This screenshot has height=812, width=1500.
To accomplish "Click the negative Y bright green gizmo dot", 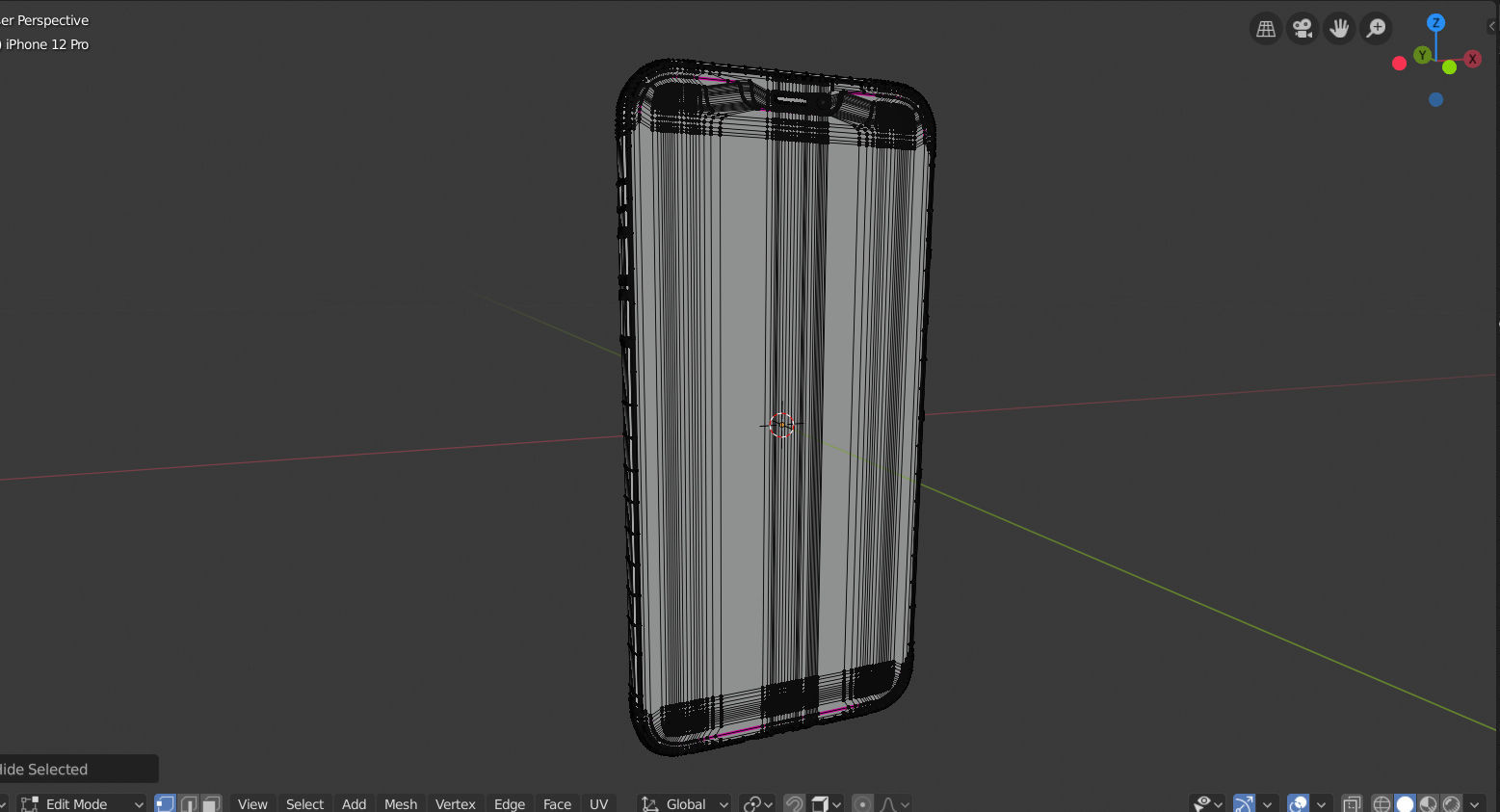I will pos(1449,67).
